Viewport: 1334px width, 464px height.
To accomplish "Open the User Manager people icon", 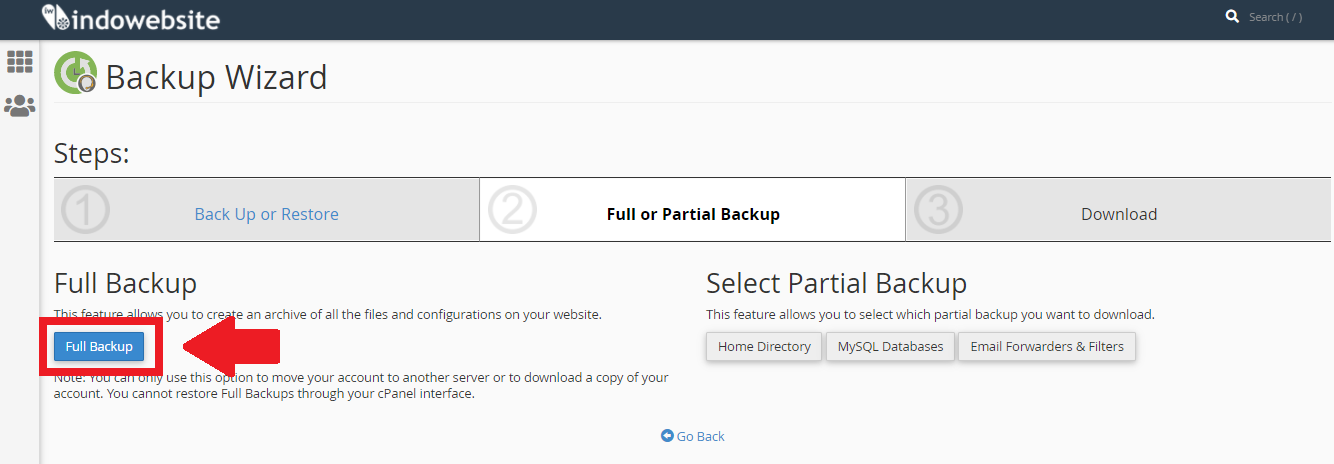I will tap(20, 105).
